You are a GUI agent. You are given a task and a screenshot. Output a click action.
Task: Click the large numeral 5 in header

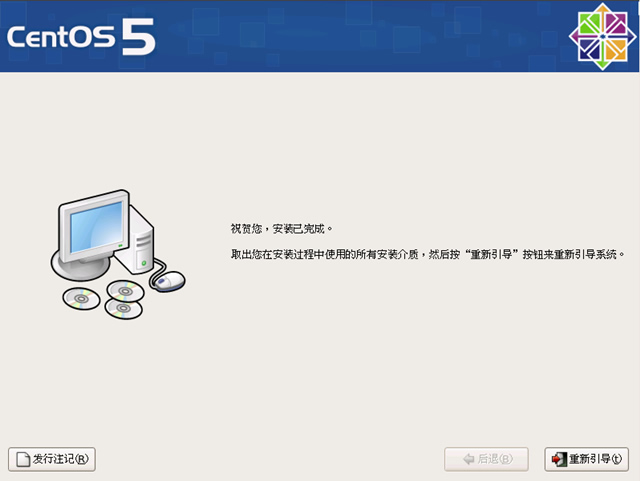pos(138,37)
